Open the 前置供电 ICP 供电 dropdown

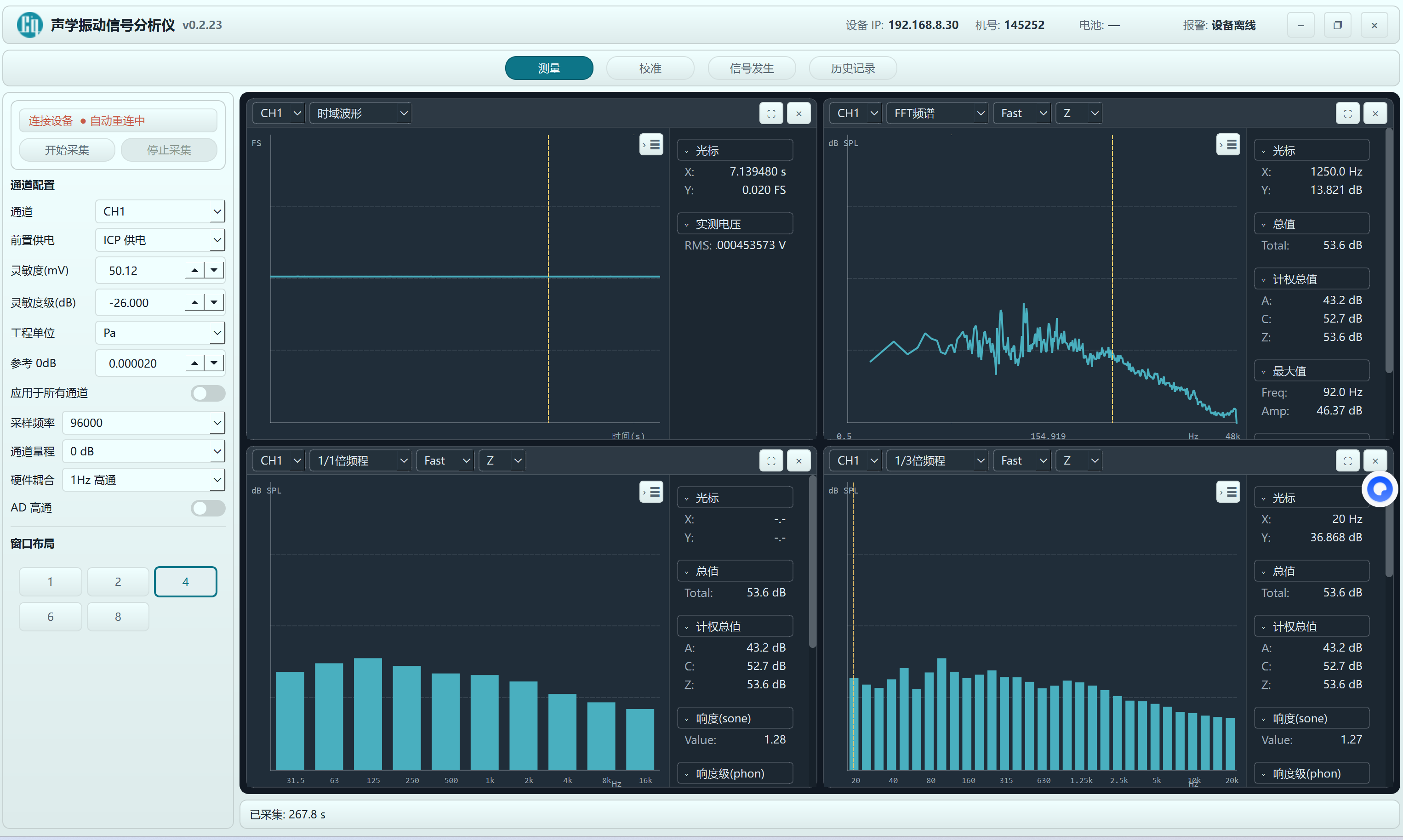[x=160, y=240]
